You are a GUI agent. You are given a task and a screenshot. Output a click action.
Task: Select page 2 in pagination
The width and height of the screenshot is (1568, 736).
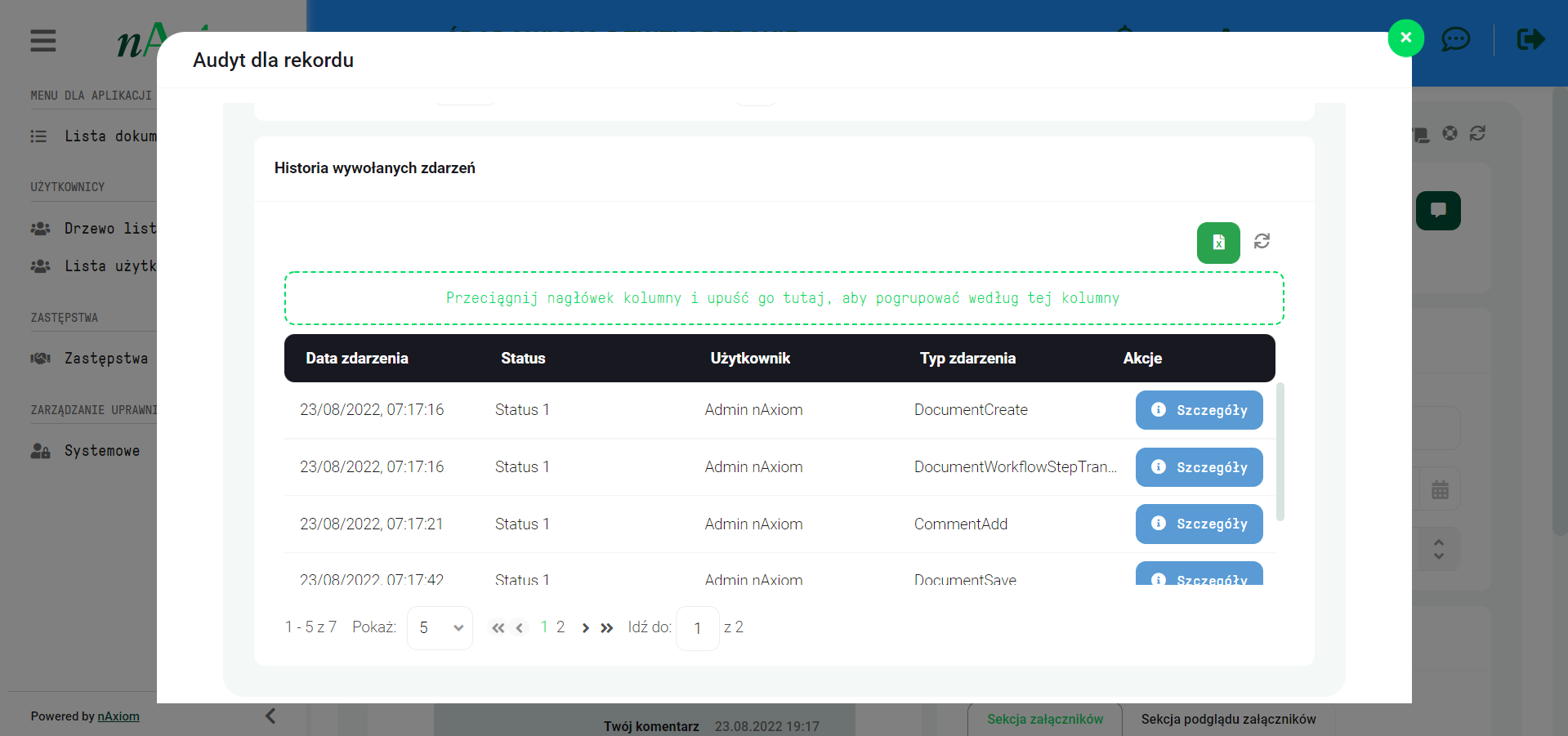point(561,627)
